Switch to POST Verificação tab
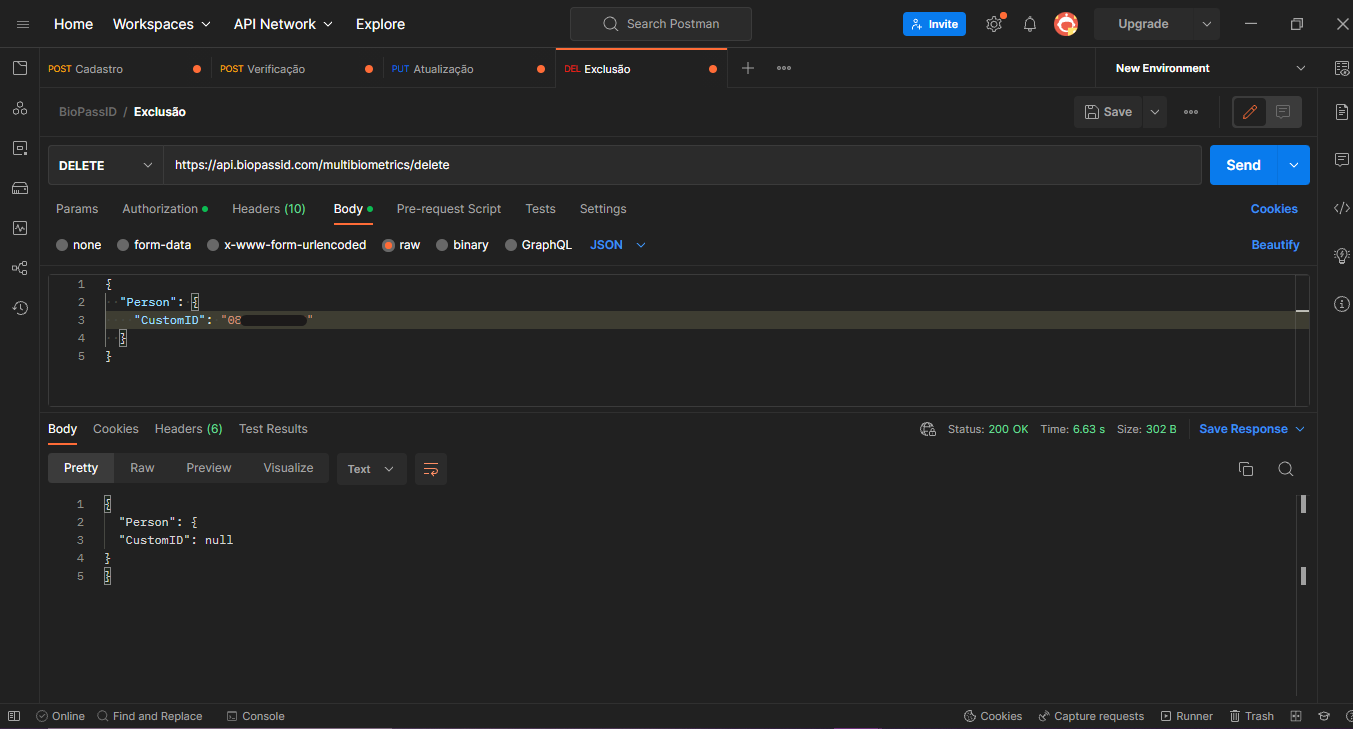 297,69
